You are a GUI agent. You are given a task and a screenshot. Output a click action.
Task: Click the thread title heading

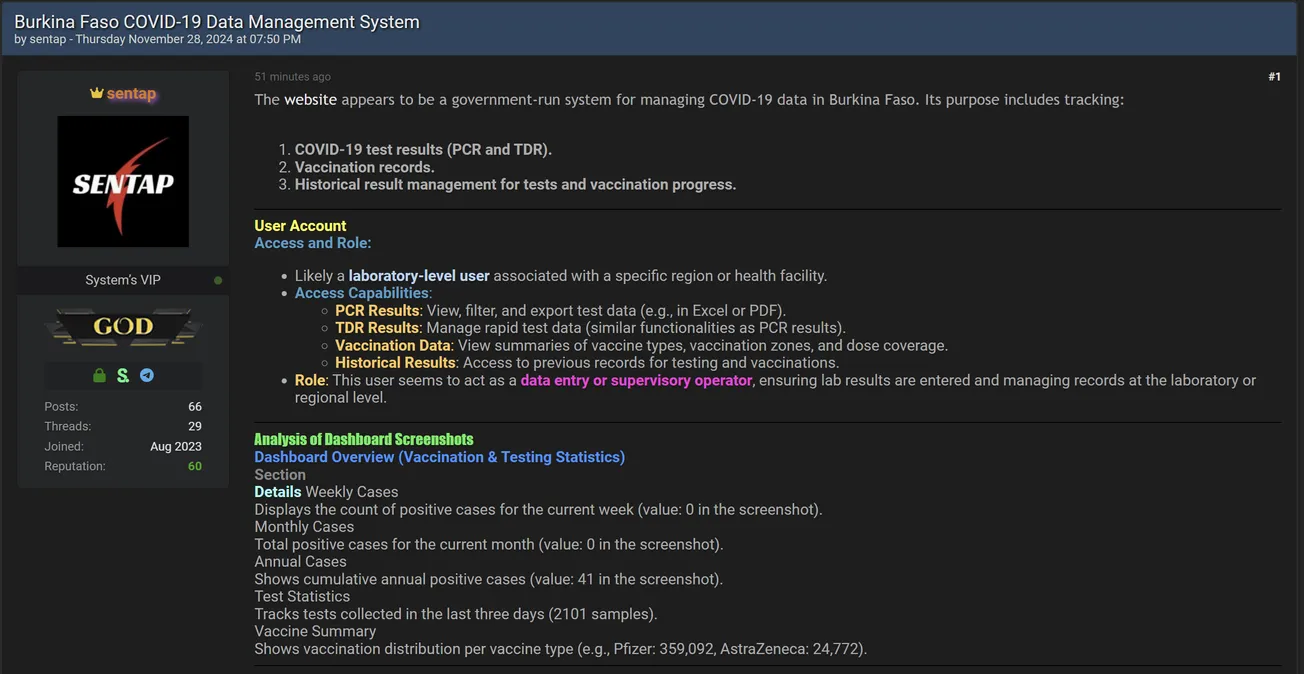pos(217,21)
